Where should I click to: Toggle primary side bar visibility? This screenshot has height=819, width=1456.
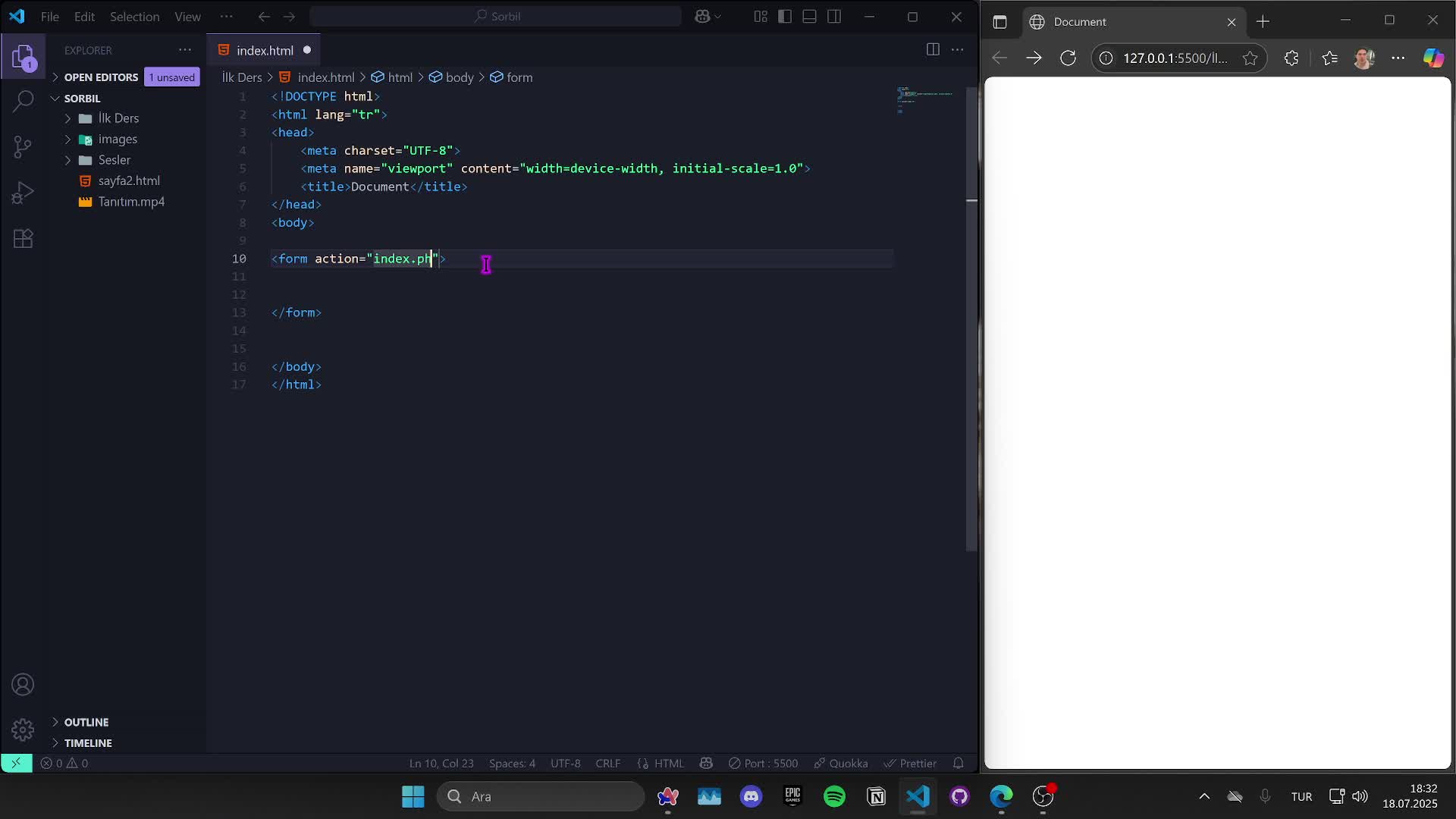pyautogui.click(x=785, y=17)
